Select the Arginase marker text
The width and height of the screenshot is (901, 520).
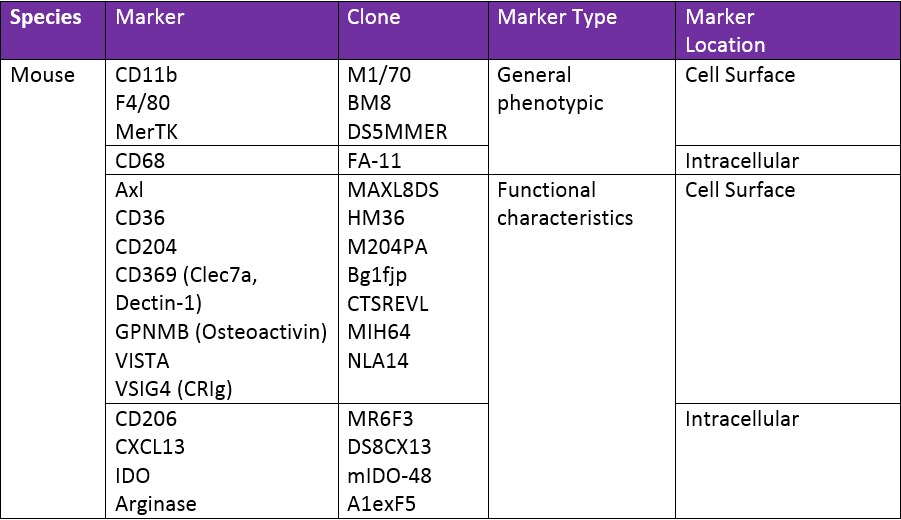[x=156, y=504]
